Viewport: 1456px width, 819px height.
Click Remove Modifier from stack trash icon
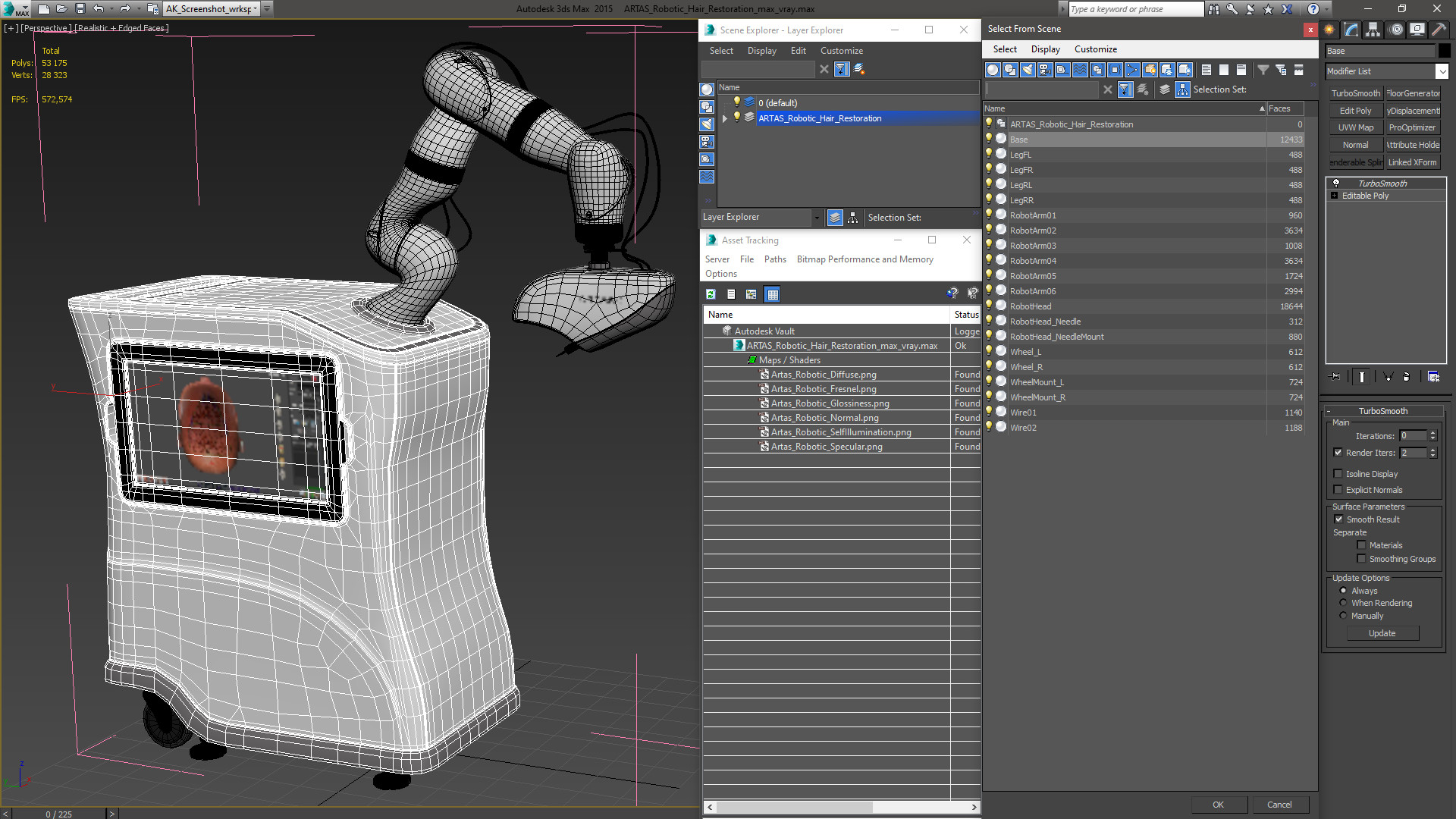tap(1406, 377)
